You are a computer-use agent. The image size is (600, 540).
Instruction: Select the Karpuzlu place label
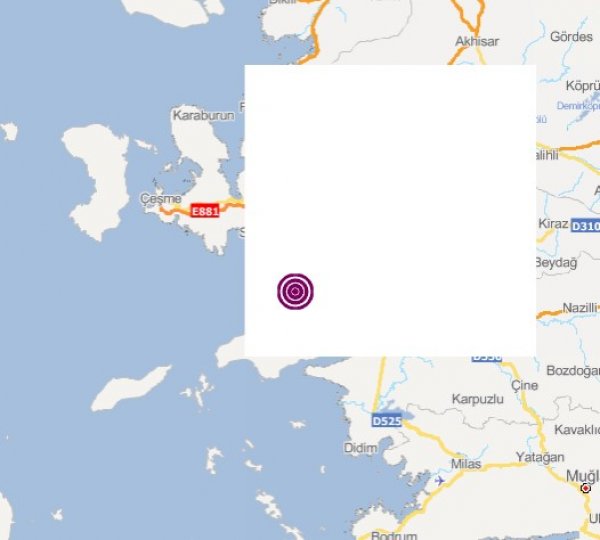click(x=478, y=400)
